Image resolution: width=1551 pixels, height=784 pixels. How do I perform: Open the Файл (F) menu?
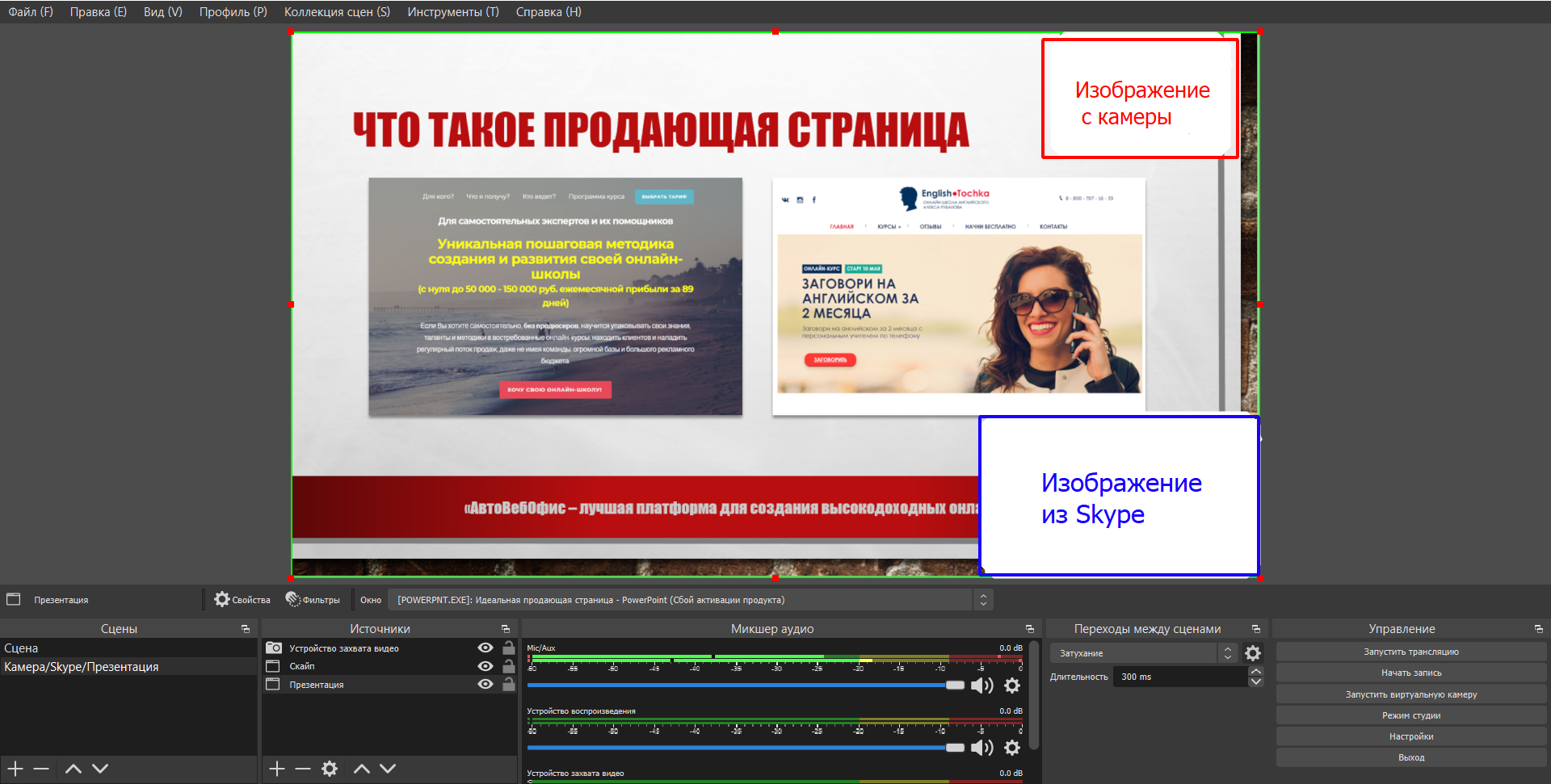click(31, 12)
